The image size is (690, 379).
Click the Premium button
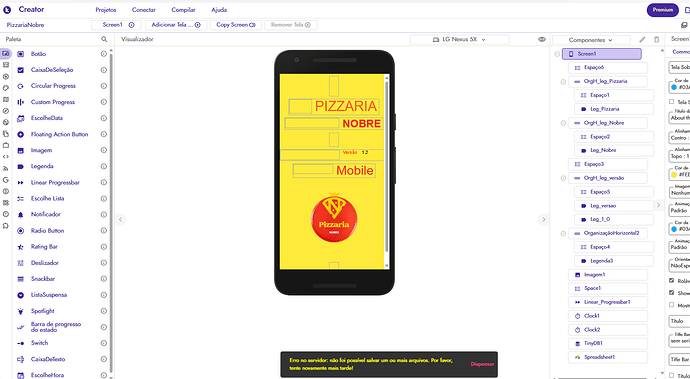click(x=663, y=10)
